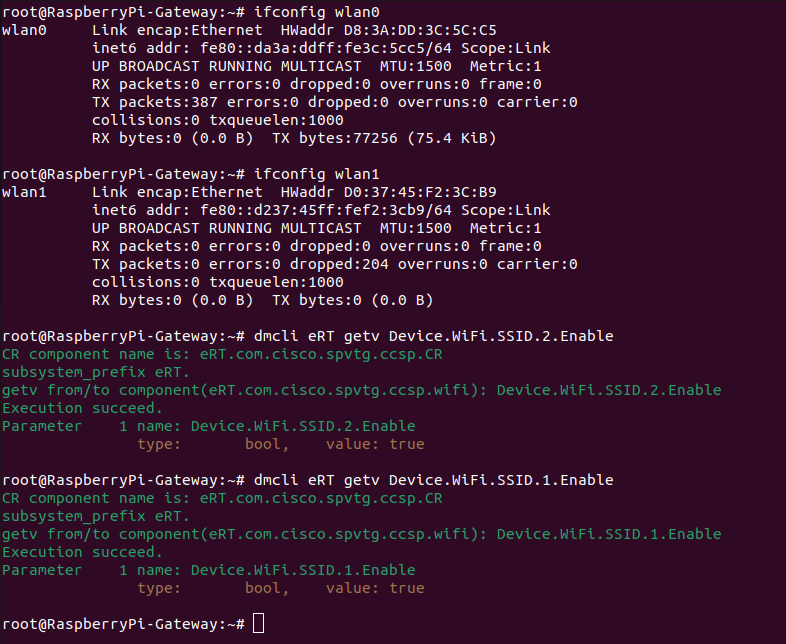Click the second 'Execution succeed.' message
The height and width of the screenshot is (644, 786).
[x=83, y=552]
